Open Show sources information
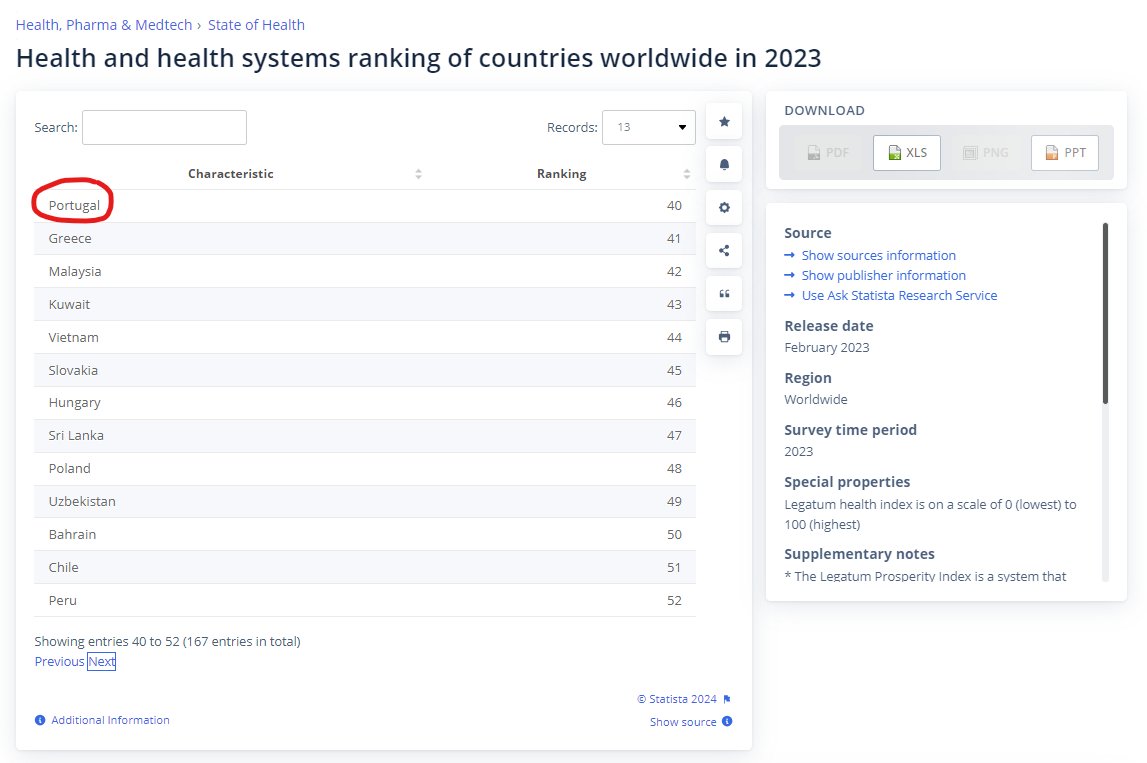The width and height of the screenshot is (1147, 763). (878, 255)
